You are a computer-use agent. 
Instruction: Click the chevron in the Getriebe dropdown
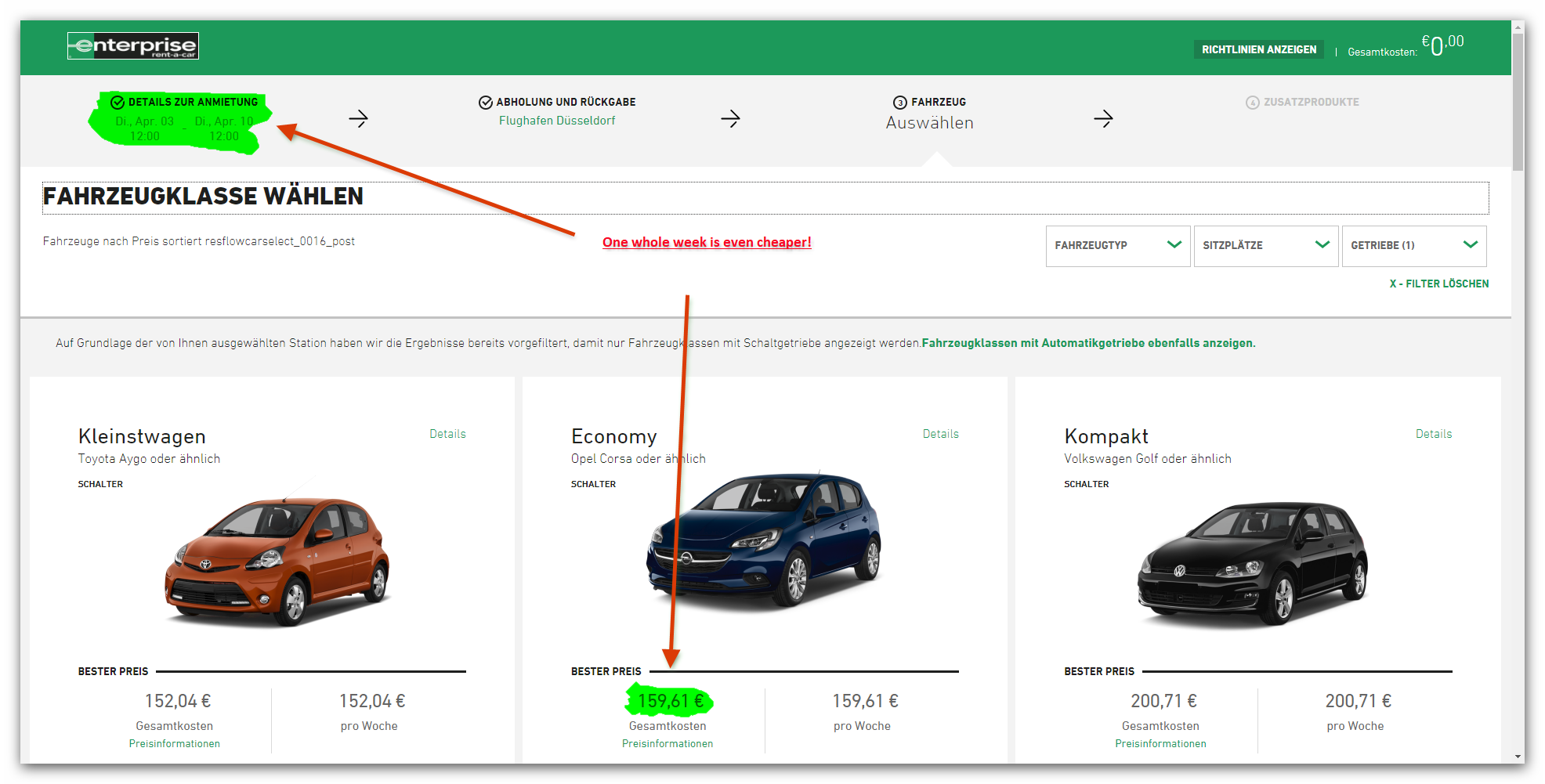tap(1470, 244)
